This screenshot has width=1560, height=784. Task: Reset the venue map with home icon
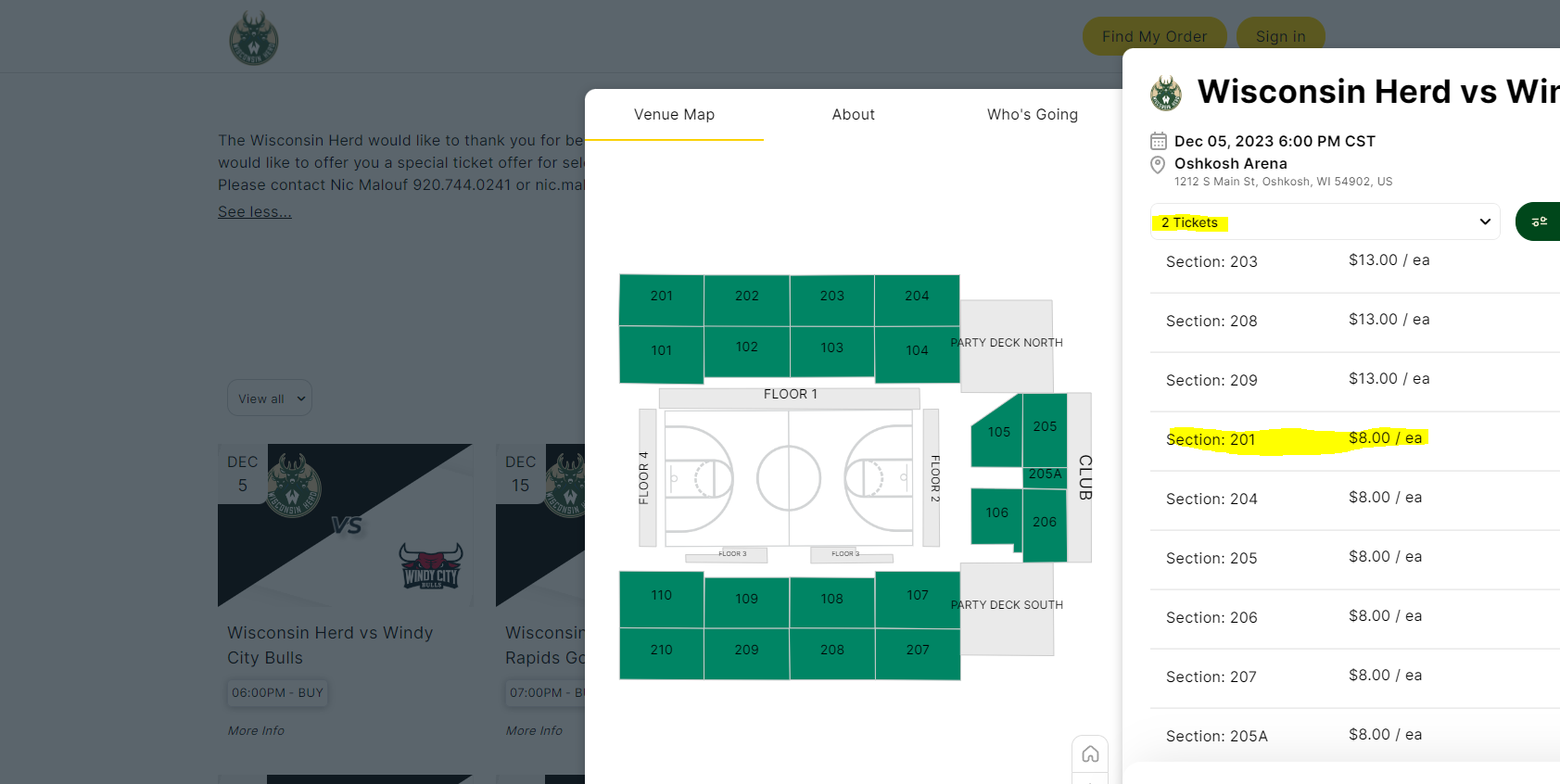pyautogui.click(x=1090, y=754)
